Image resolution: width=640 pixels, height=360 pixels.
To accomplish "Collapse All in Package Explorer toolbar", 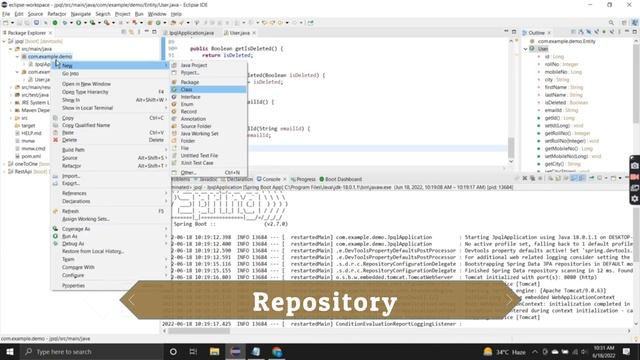I will click(x=123, y=32).
